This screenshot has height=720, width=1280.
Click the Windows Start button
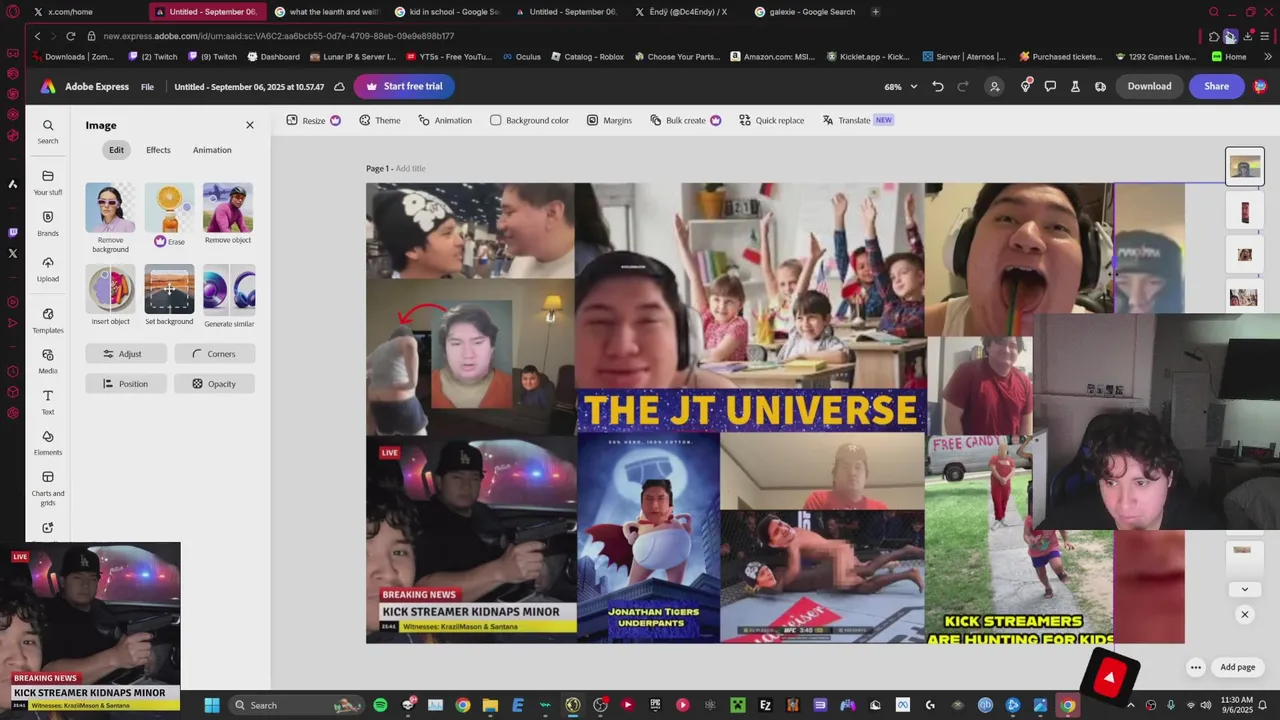tap(212, 705)
